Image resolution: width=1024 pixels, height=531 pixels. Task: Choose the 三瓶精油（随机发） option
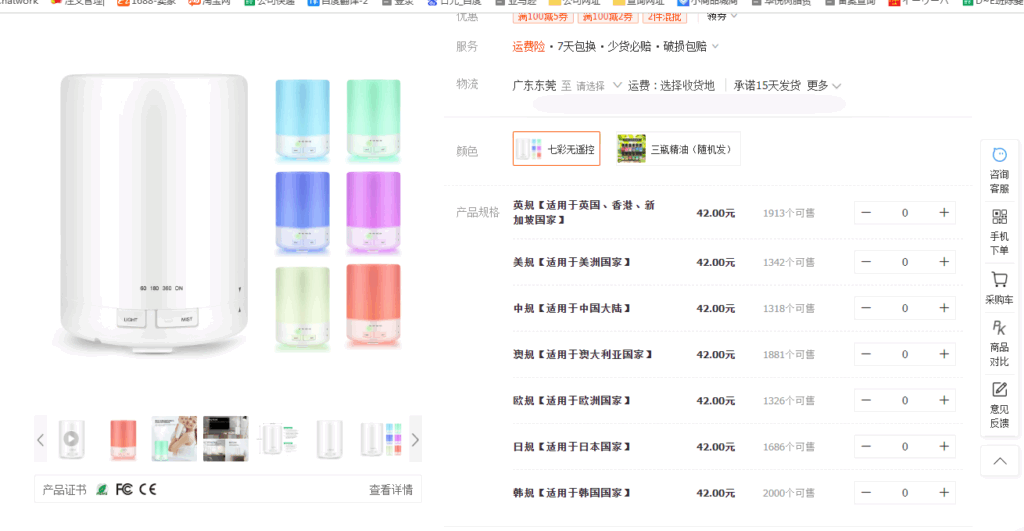click(x=678, y=149)
